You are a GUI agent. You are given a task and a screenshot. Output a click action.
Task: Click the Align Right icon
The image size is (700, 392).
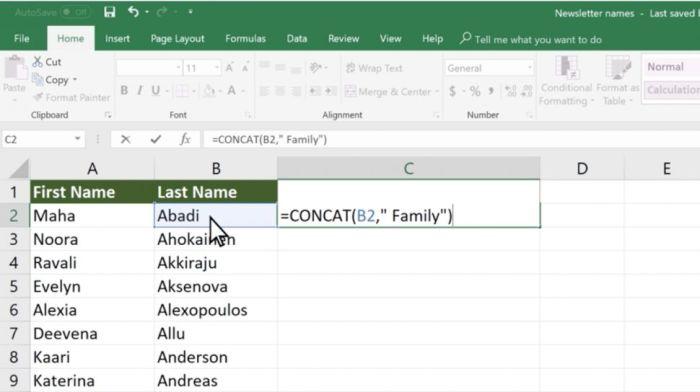click(296, 91)
